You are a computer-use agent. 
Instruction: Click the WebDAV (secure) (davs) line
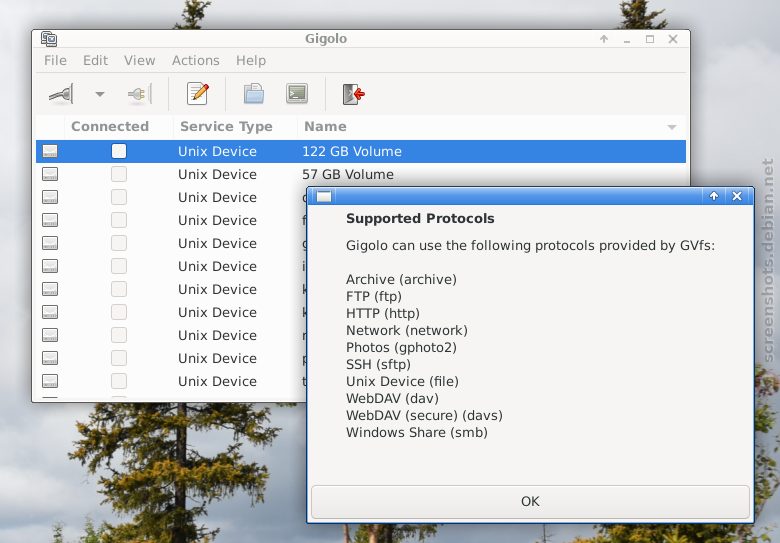tap(424, 415)
